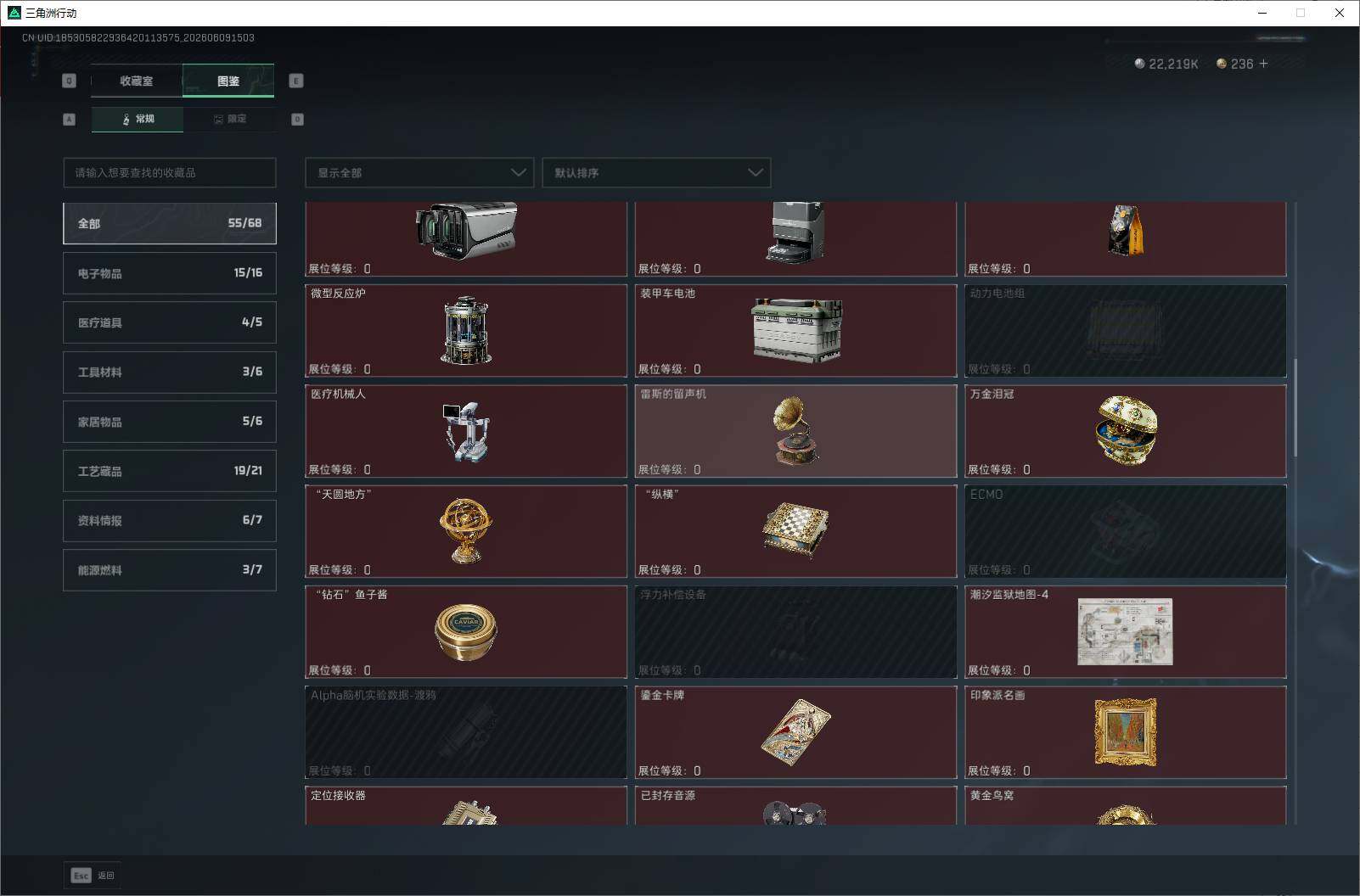Expand the 显示全部 filter dropdown
This screenshot has width=1360, height=896.
pyautogui.click(x=419, y=172)
